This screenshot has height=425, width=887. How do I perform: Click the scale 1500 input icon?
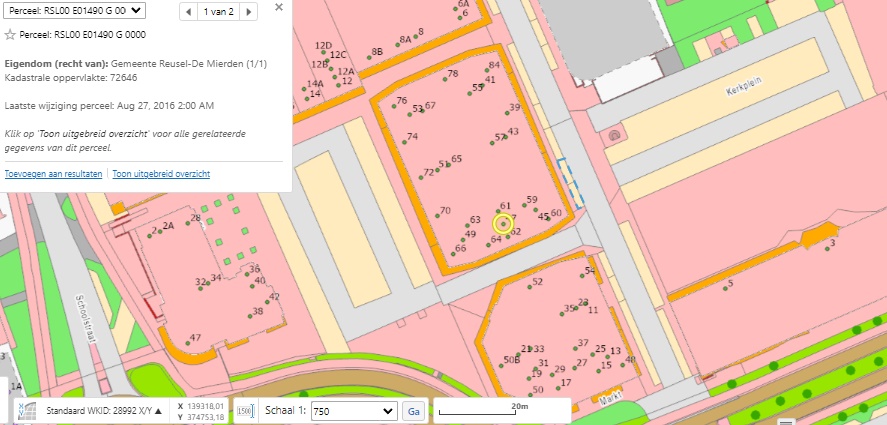coord(244,411)
